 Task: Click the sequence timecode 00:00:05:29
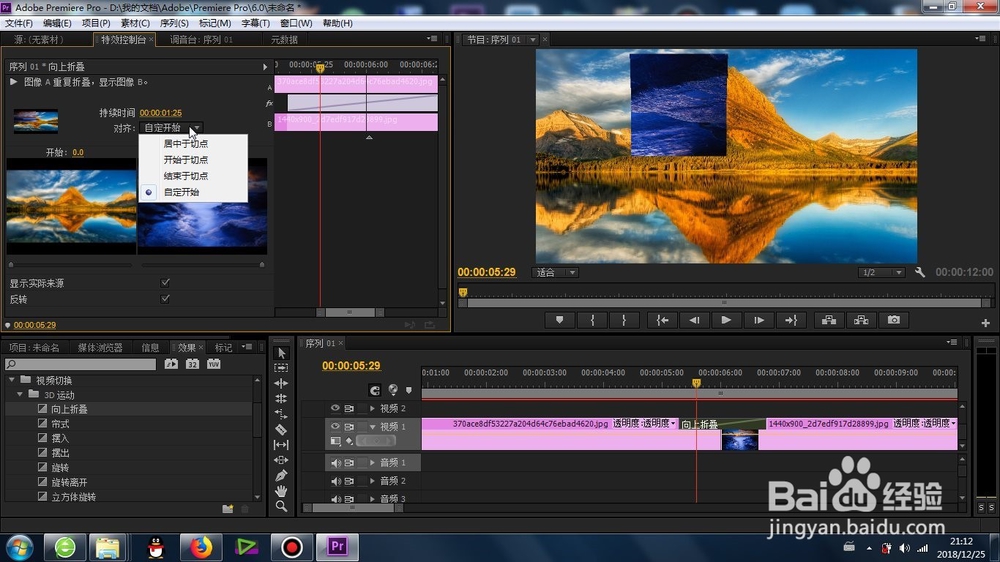(351, 366)
